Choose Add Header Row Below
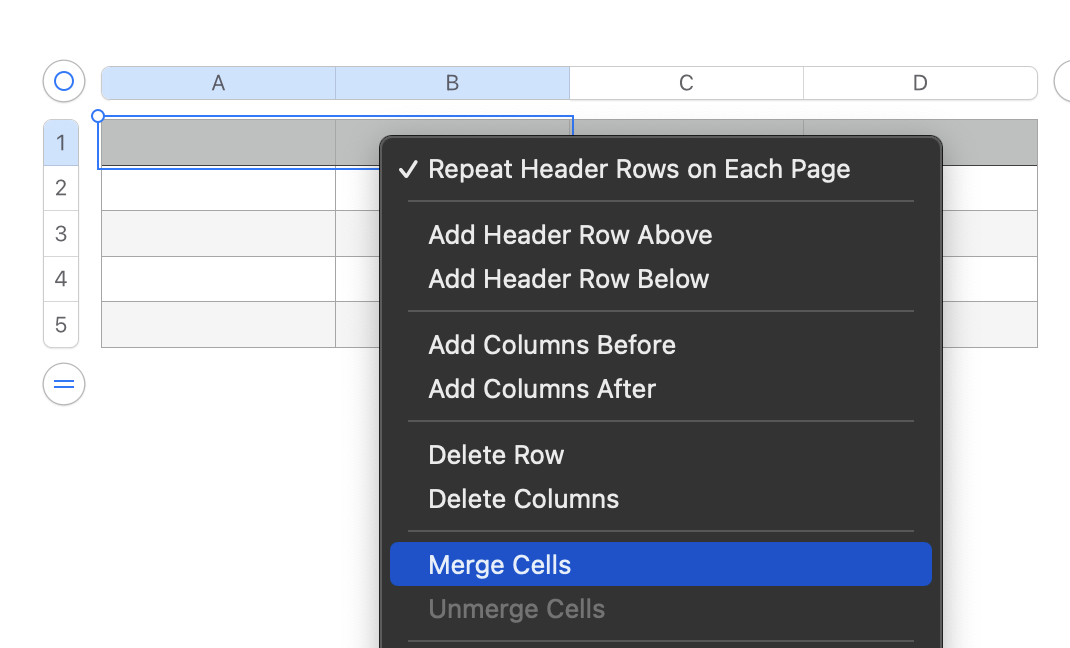Viewport: 1070px width, 648px height. click(568, 279)
